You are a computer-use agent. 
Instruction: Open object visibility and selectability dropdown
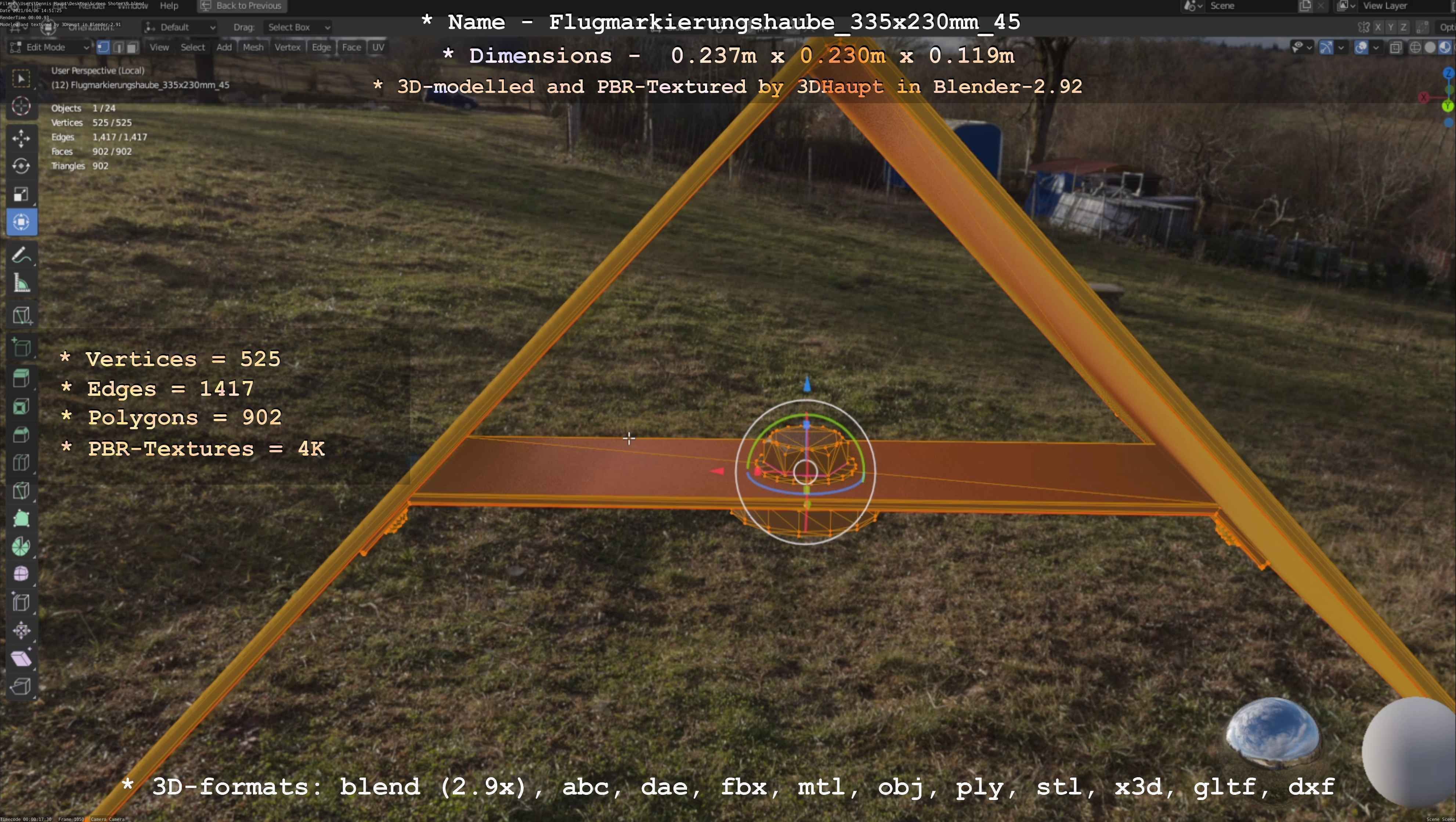pos(1302,47)
